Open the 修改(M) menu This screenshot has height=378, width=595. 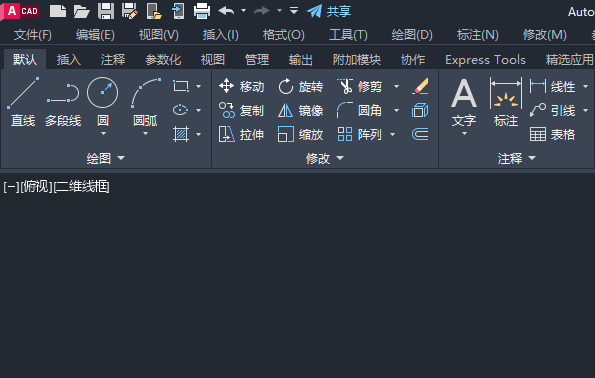pyautogui.click(x=544, y=35)
